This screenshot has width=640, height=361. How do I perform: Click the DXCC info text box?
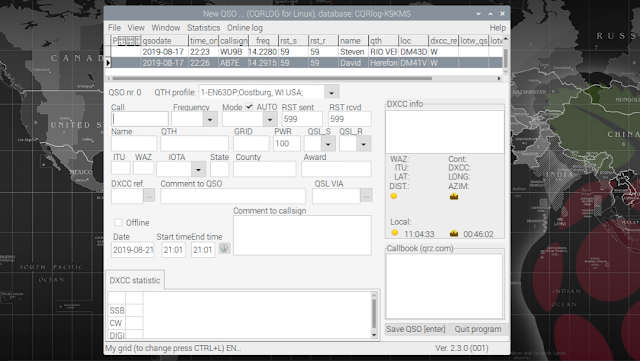[444, 132]
